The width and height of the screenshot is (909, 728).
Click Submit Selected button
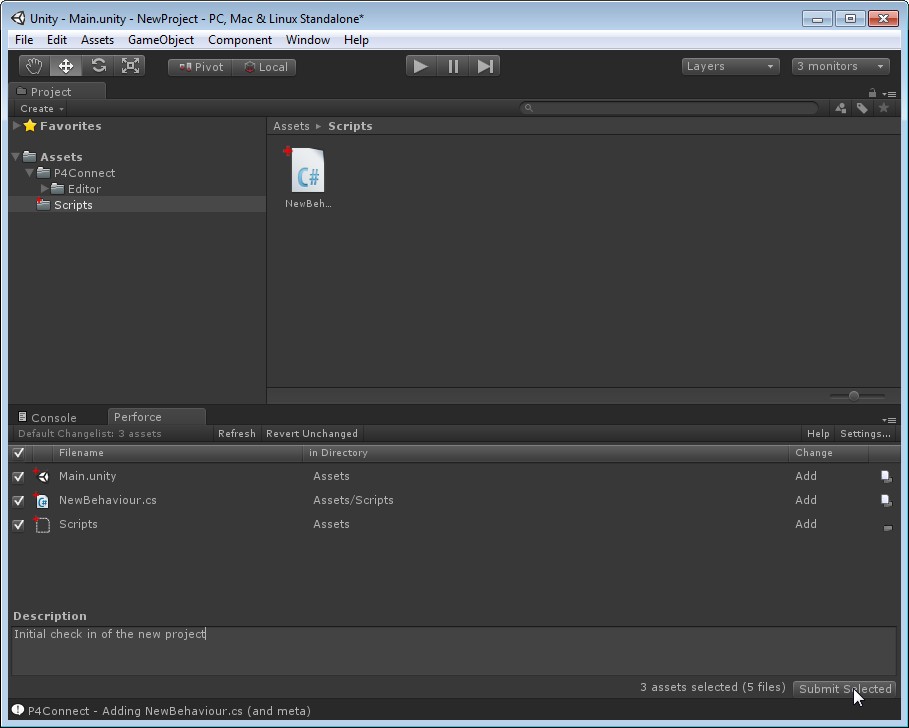pyautogui.click(x=845, y=689)
